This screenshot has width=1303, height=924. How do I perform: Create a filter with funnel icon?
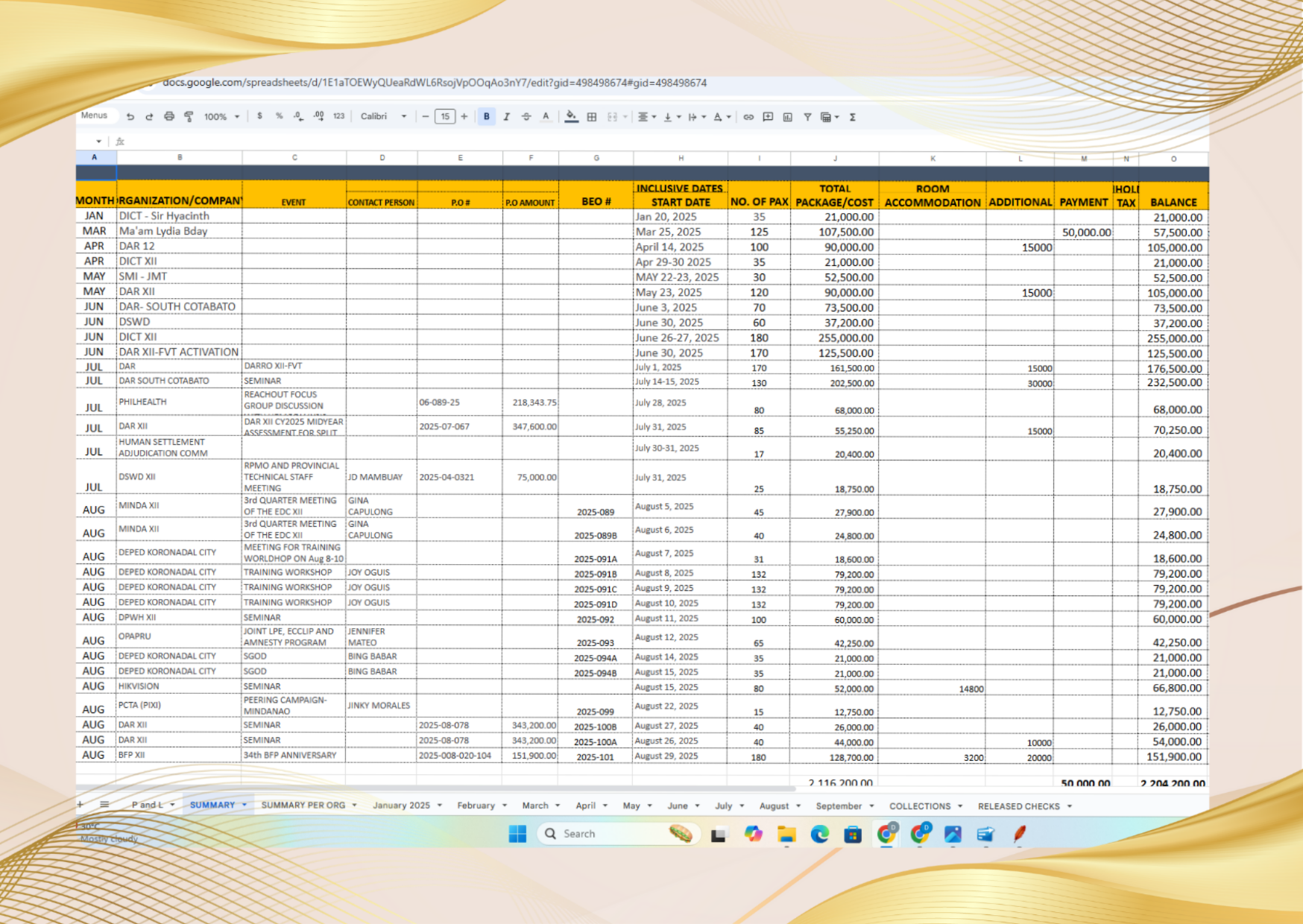pyautogui.click(x=807, y=117)
